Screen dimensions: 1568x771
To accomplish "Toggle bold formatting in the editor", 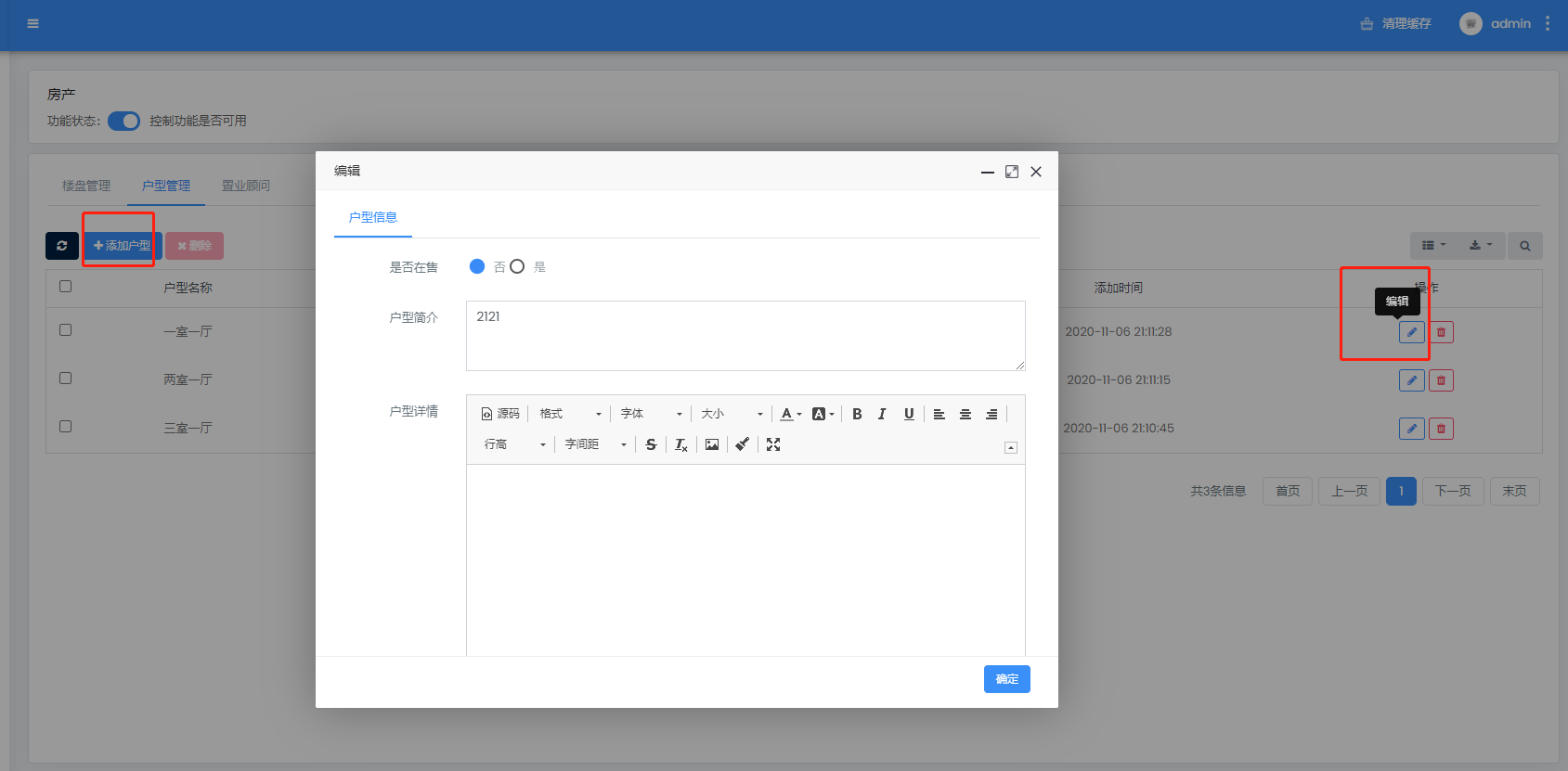I will tap(857, 414).
